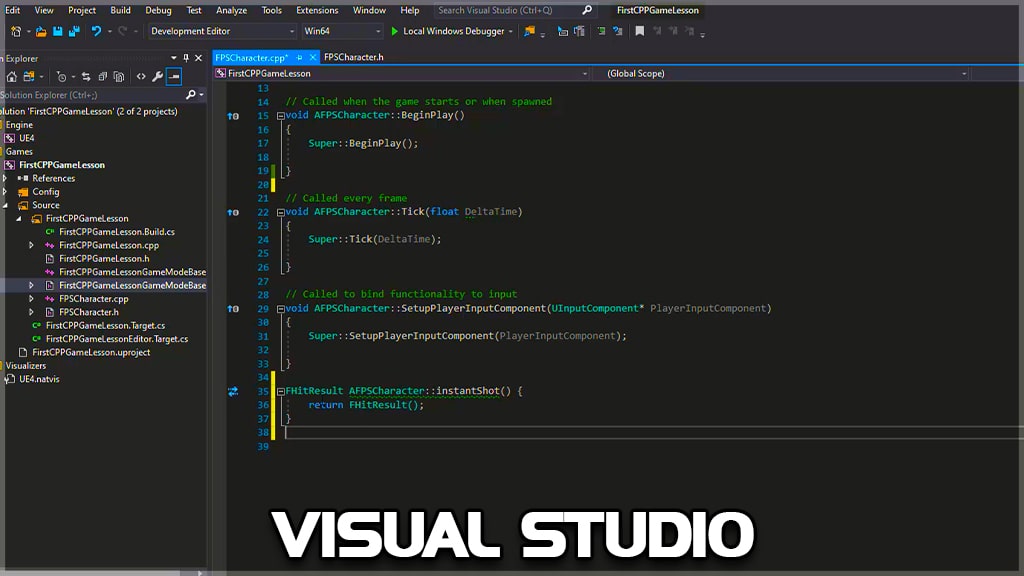Open the Win64 platform dropdown
Screen dimensions: 1024x576
tap(342, 31)
